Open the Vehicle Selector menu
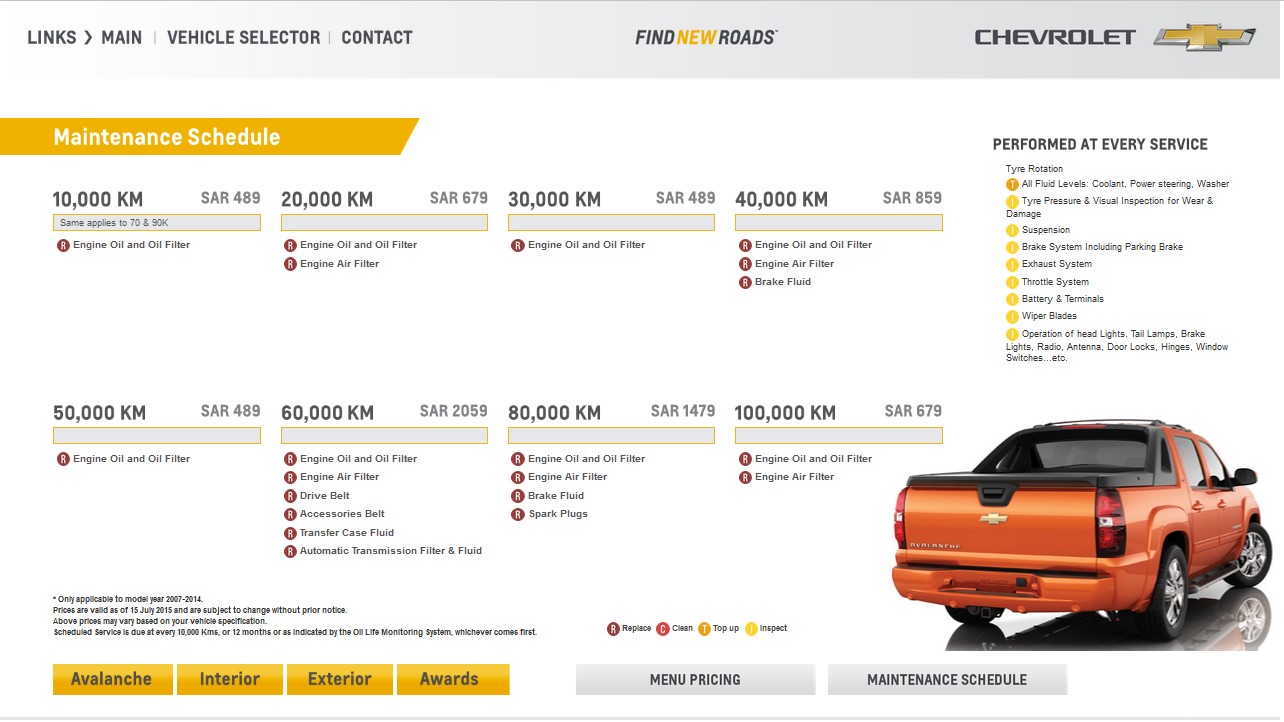 click(243, 38)
